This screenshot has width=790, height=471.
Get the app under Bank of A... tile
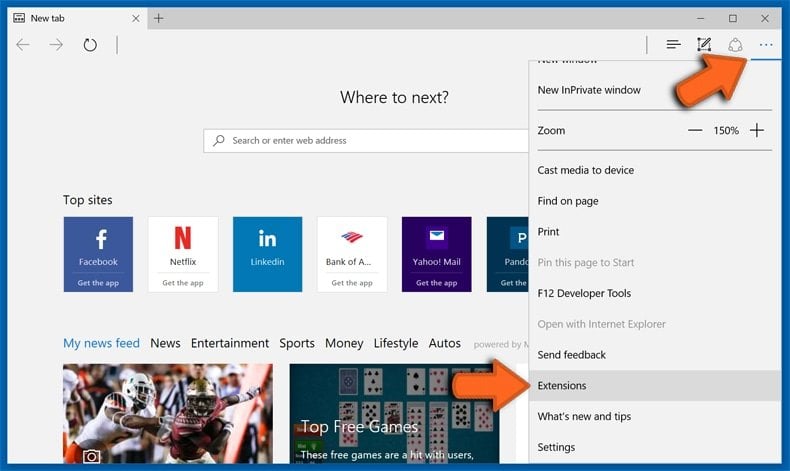[x=352, y=283]
